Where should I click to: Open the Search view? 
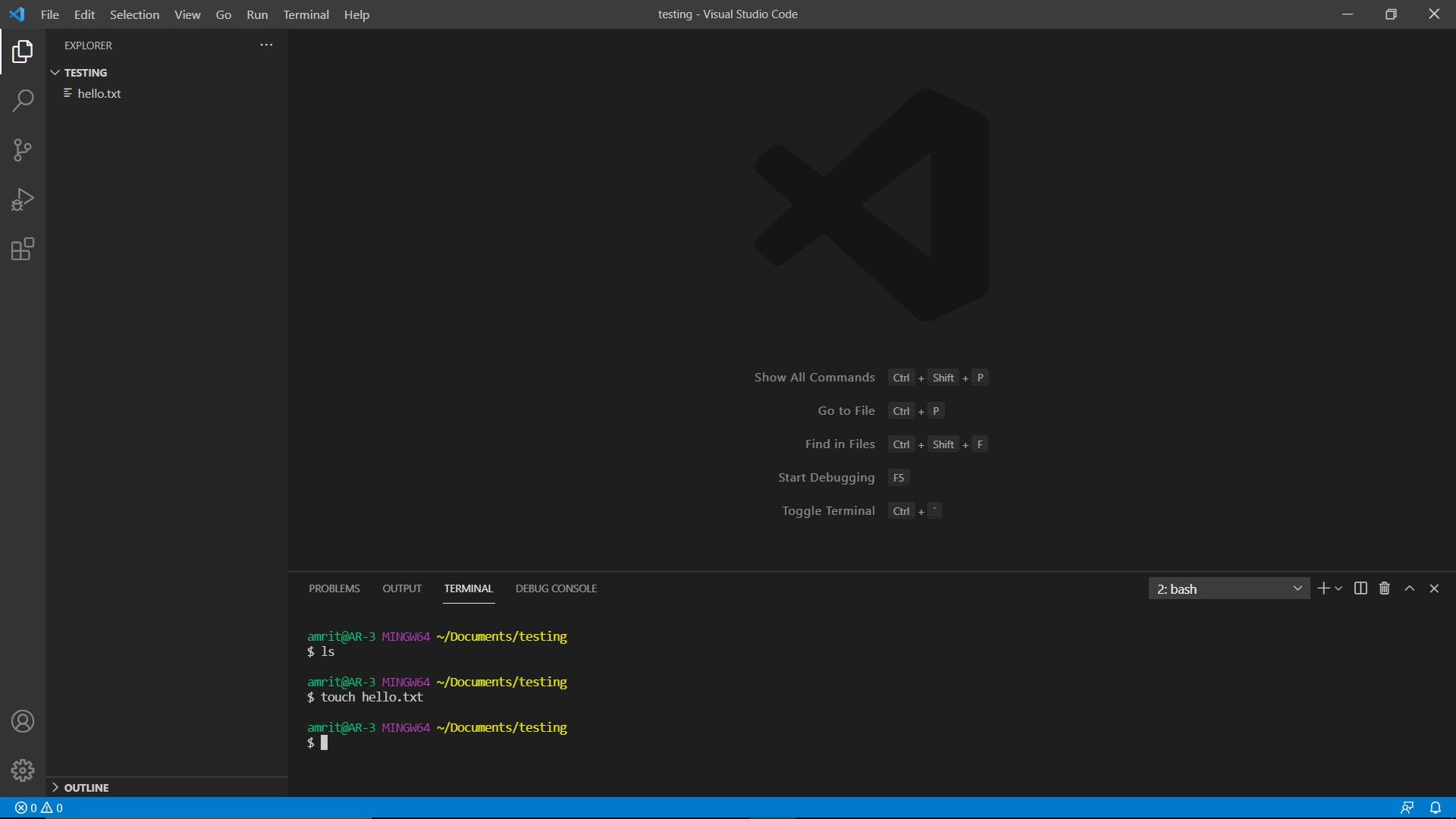[x=23, y=99]
